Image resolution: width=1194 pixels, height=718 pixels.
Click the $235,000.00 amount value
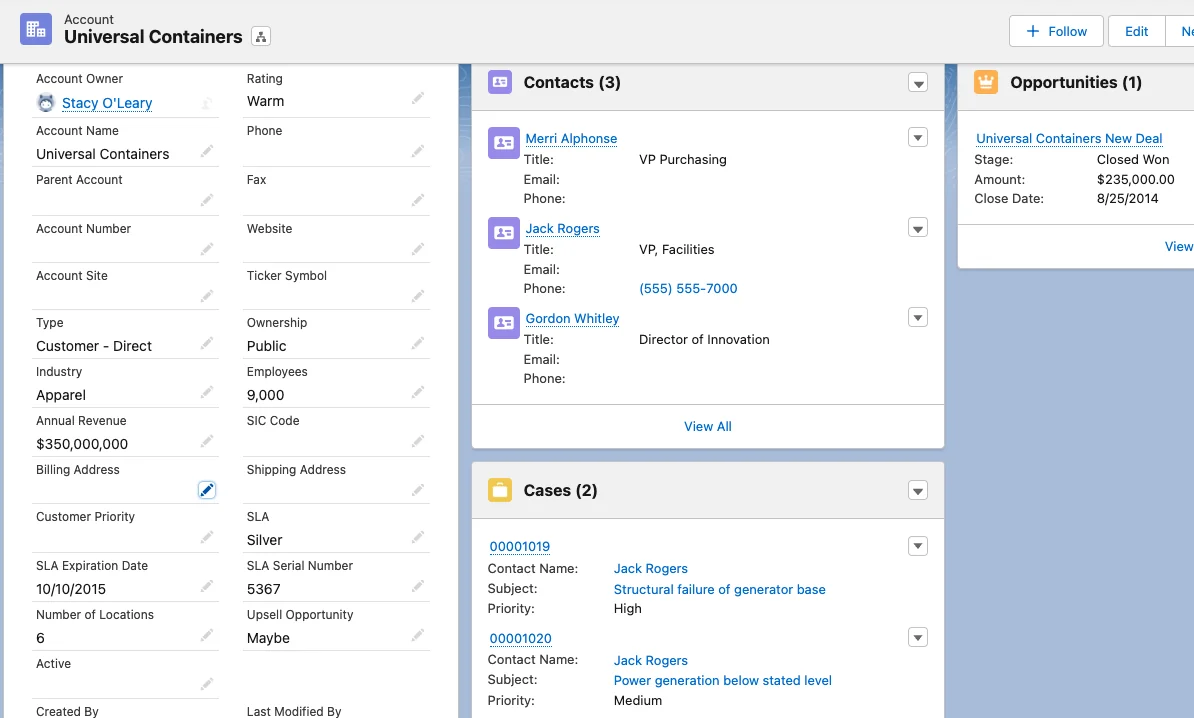[1135, 180]
